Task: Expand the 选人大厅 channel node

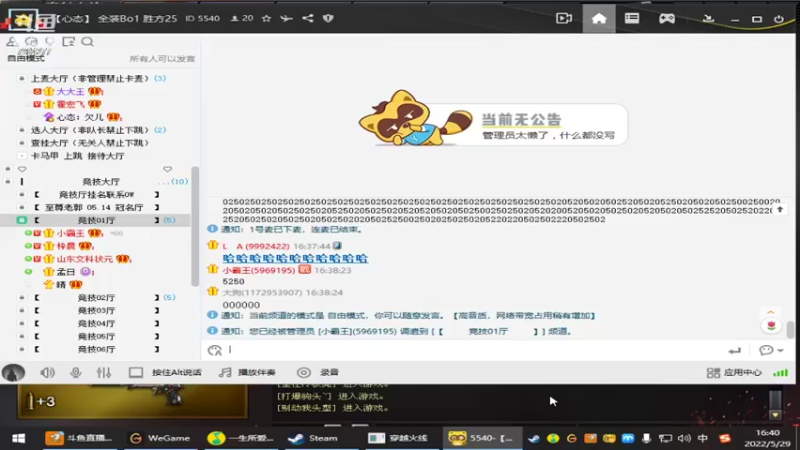Action: (21, 130)
